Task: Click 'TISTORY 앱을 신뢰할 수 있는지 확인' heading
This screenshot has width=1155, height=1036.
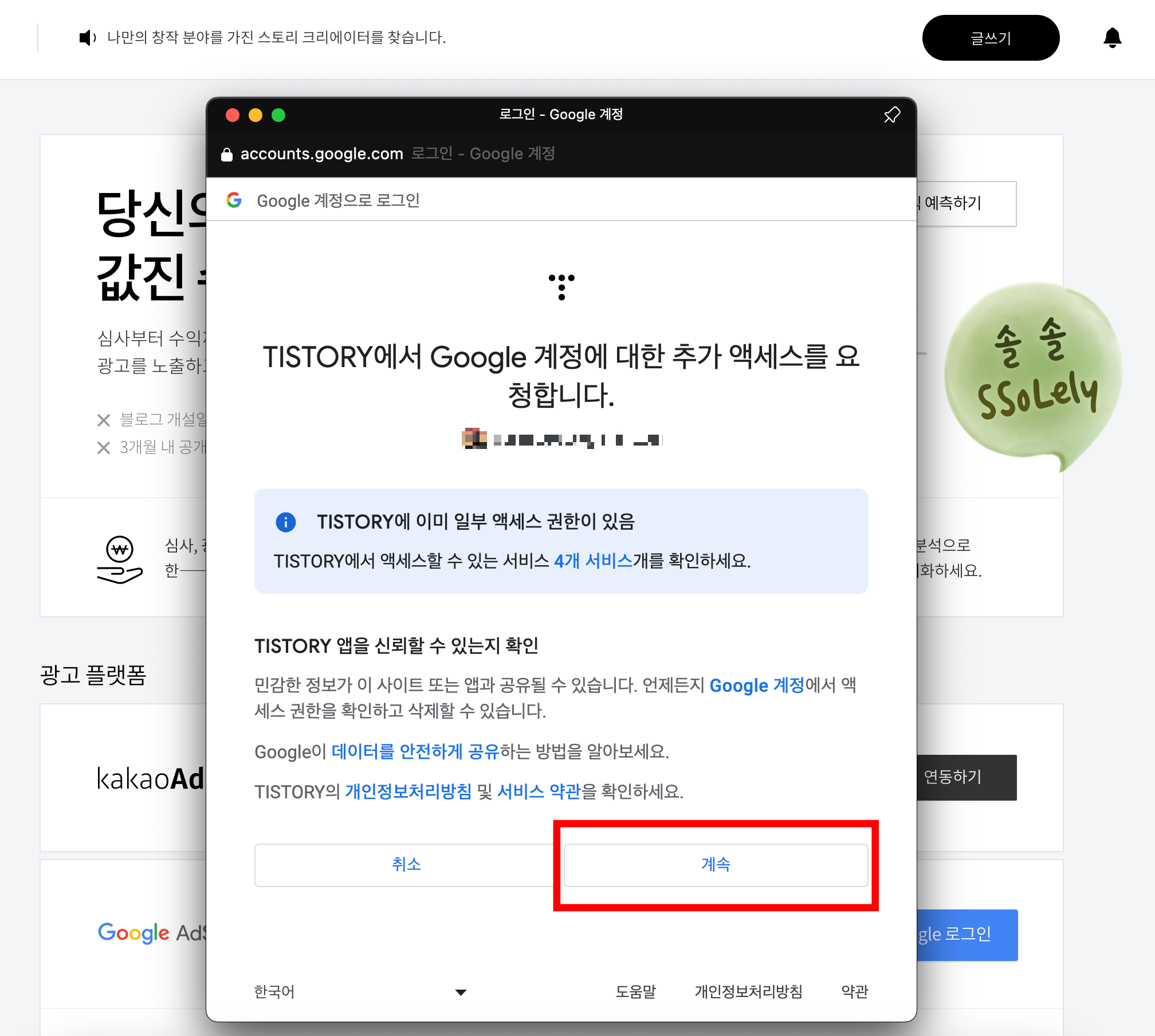Action: point(396,646)
